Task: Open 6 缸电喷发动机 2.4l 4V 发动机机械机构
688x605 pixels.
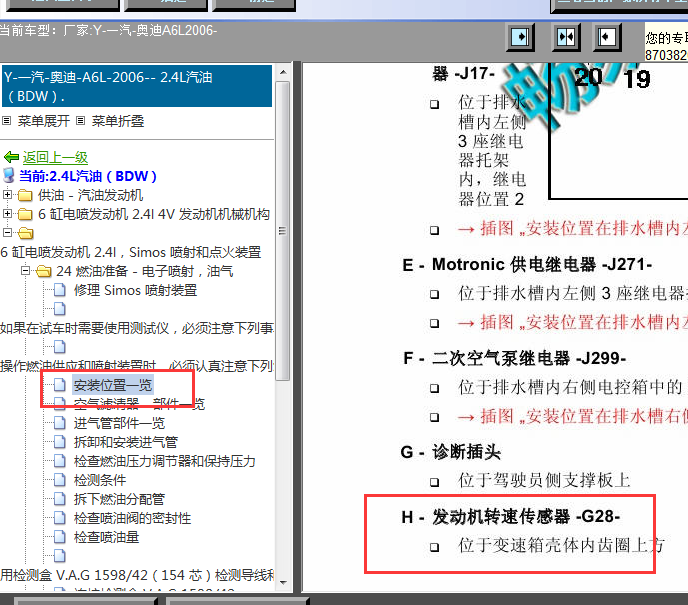Action: (x=154, y=215)
